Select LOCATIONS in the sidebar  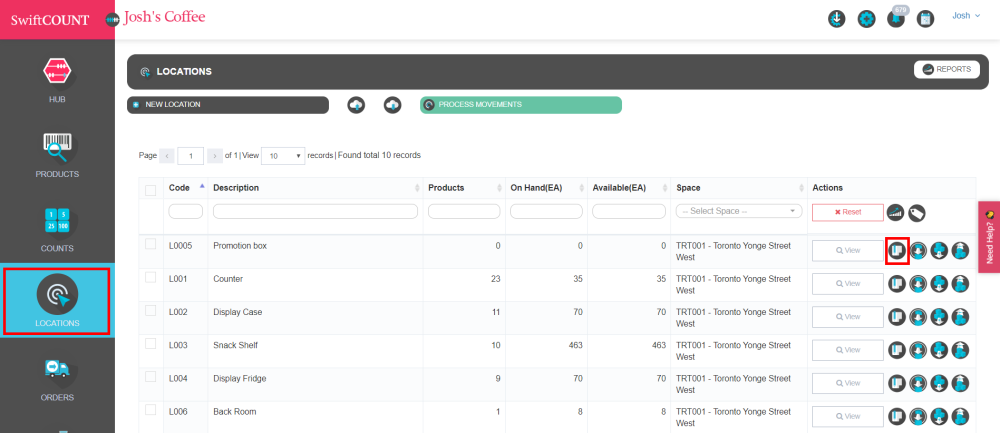point(57,301)
